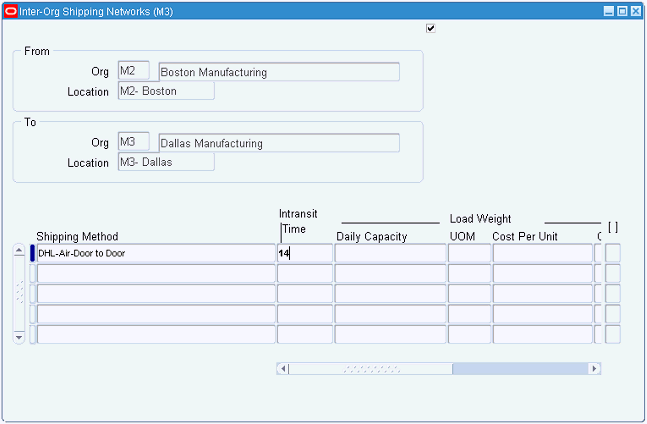This screenshot has width=647, height=424.
Task: Click Daily Capacity field in DHL row
Action: [390, 253]
